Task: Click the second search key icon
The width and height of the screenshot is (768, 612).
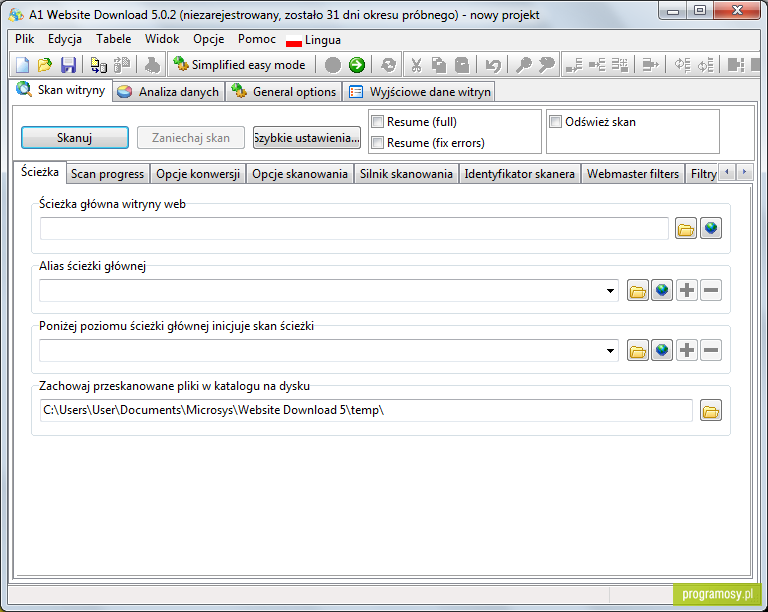Action: point(547,65)
